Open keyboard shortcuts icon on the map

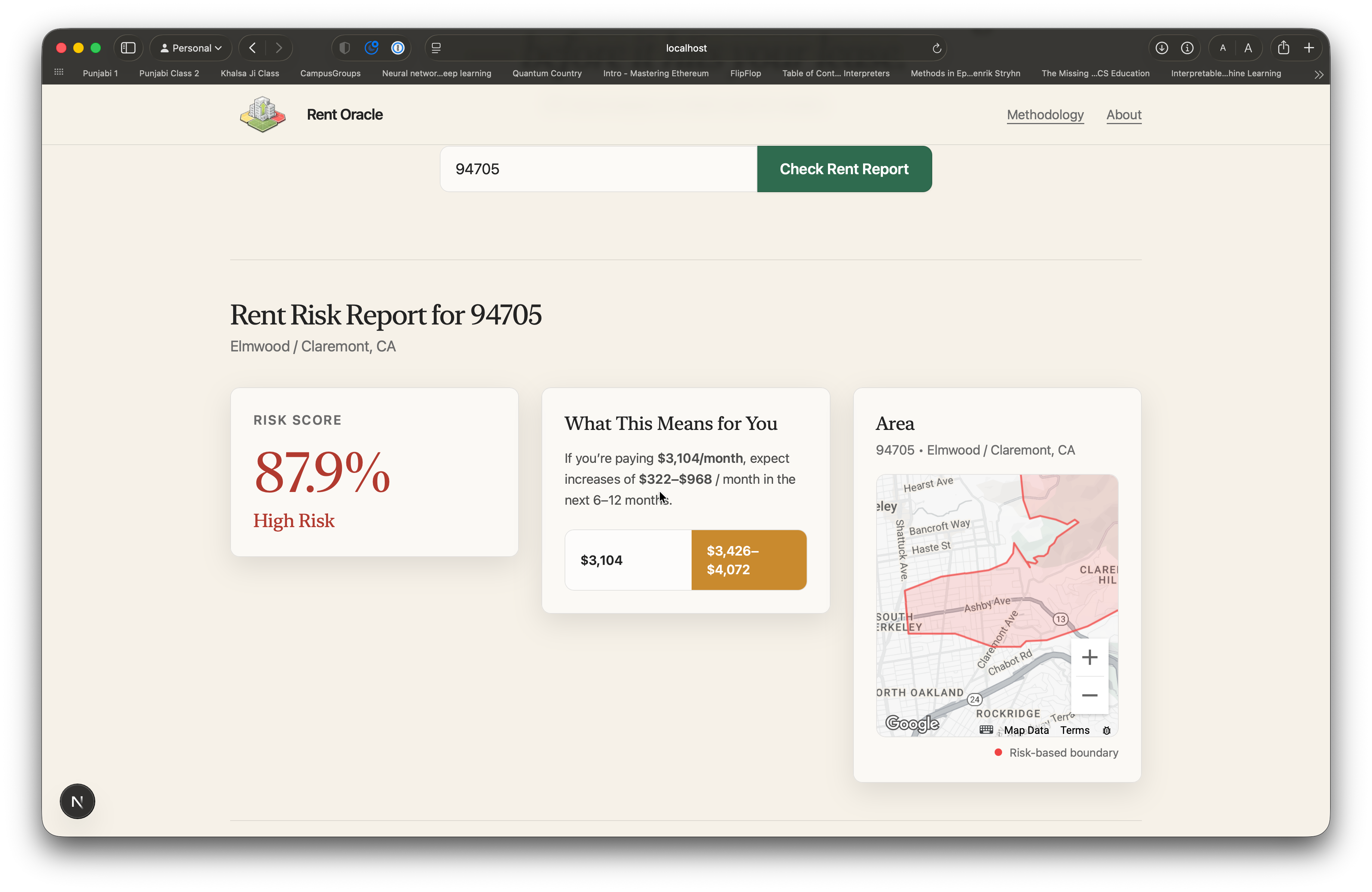(x=986, y=730)
